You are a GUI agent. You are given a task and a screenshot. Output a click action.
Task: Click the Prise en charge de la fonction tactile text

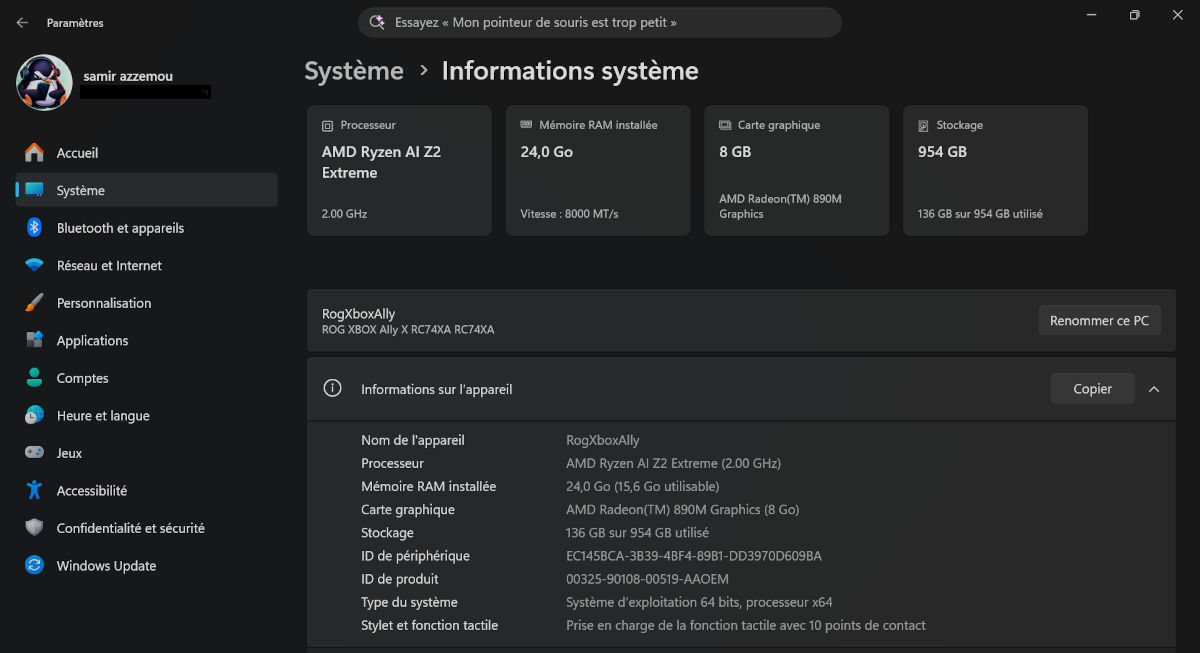746,625
